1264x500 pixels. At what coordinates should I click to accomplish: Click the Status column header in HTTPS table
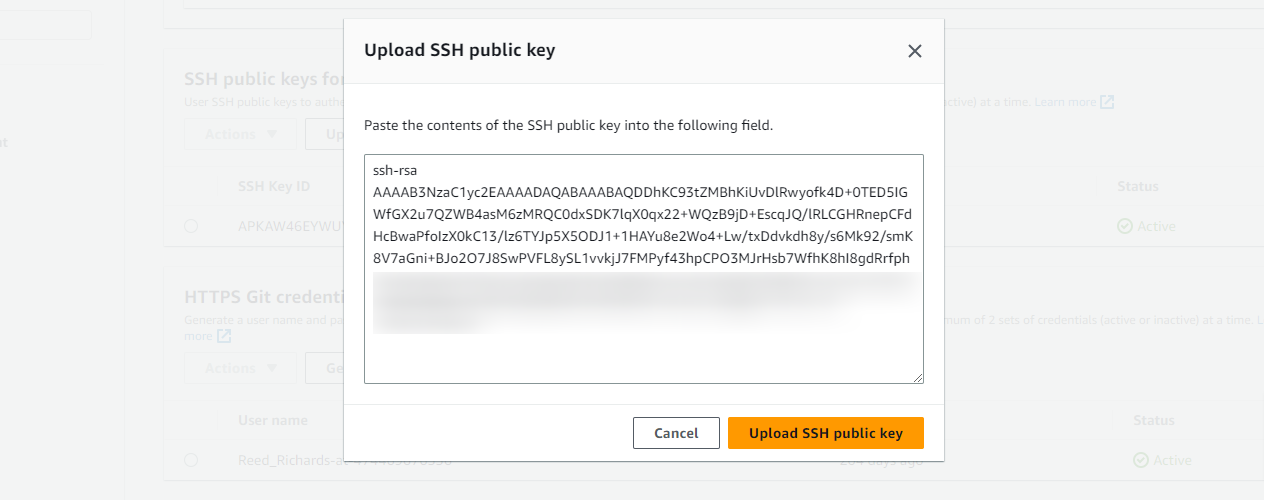(1154, 420)
